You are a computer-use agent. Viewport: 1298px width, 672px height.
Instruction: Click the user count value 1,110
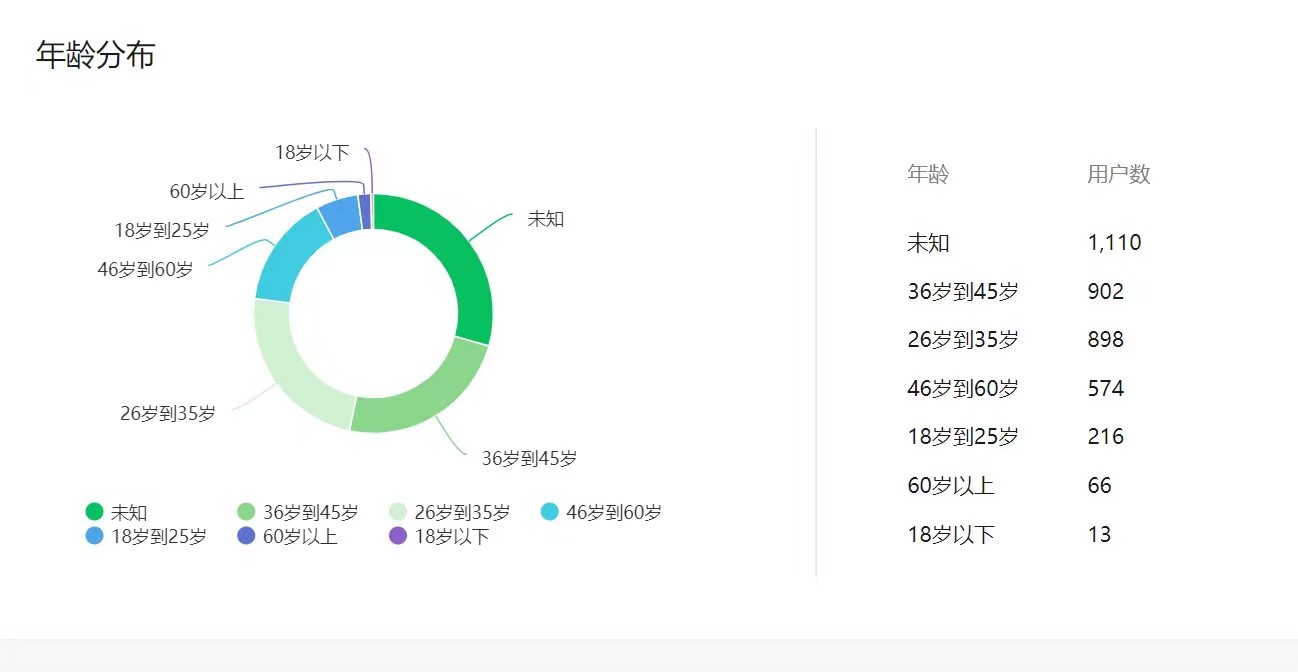point(1114,243)
